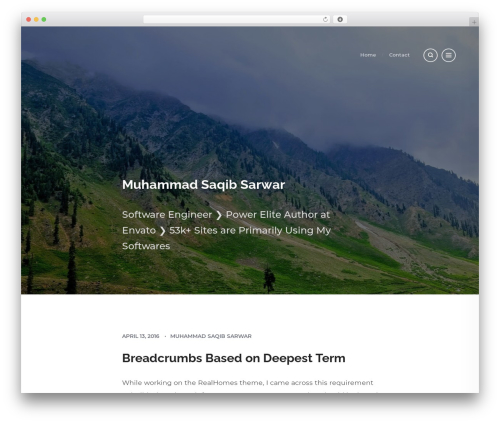
Task: Select the tagline text starting Software Engineer
Action: [x=226, y=230]
